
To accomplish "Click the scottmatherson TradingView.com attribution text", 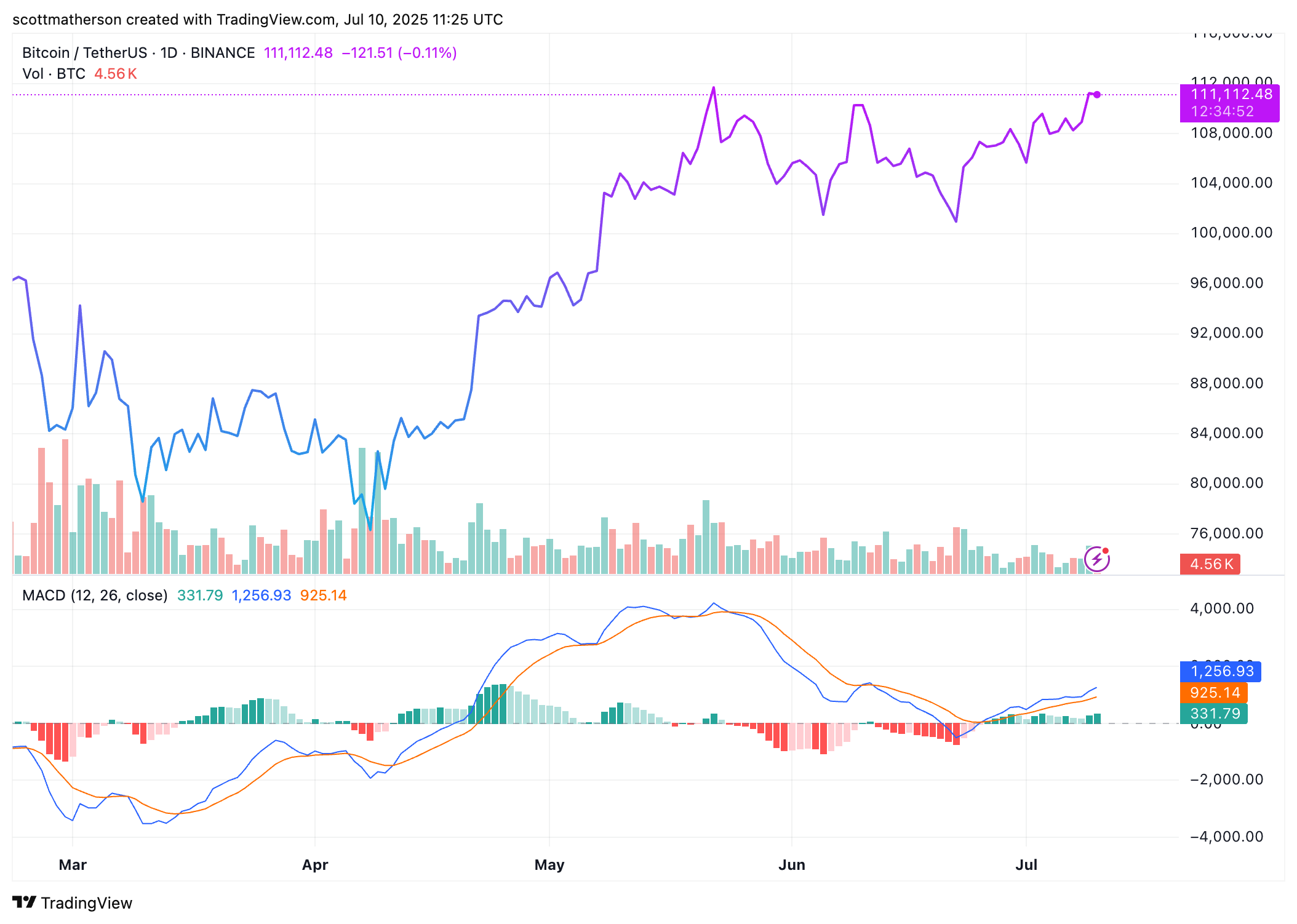I will 257,20.
